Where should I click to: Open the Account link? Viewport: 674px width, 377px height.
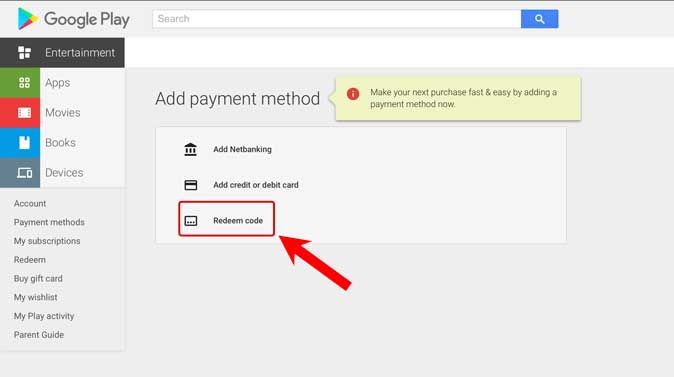(x=30, y=203)
